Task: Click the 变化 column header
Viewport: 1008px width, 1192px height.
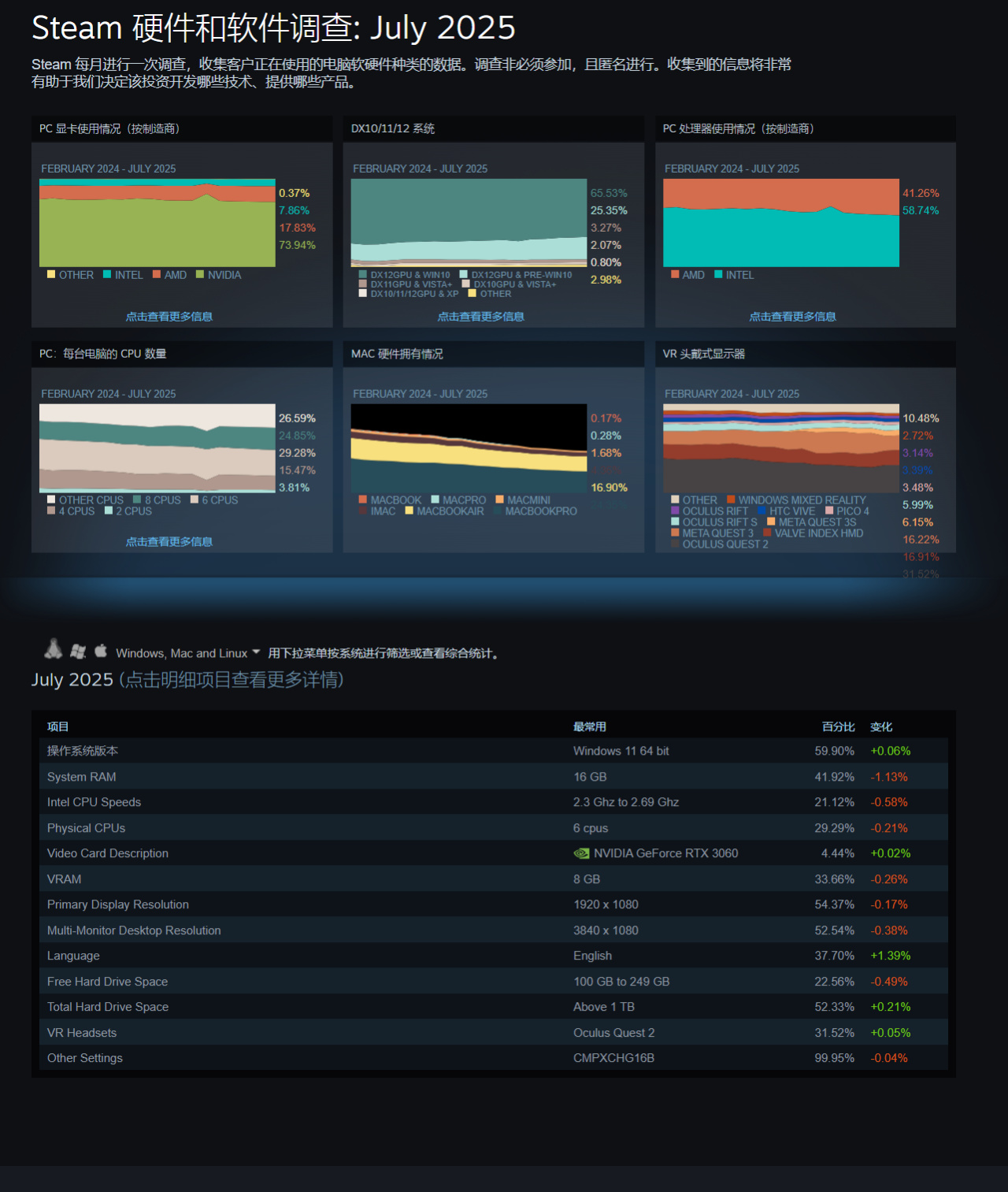Action: pyautogui.click(x=881, y=726)
